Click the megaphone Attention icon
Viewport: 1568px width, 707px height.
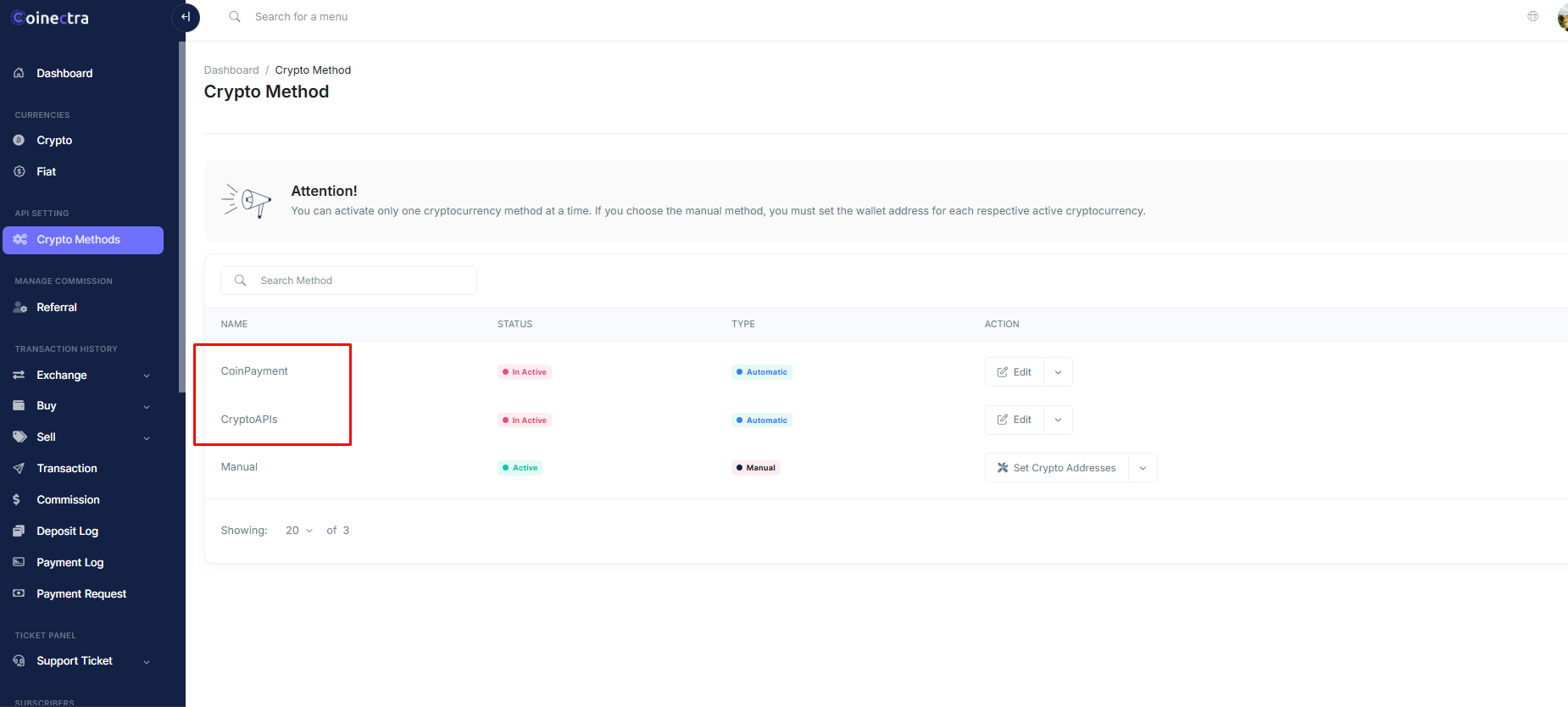[246, 201]
